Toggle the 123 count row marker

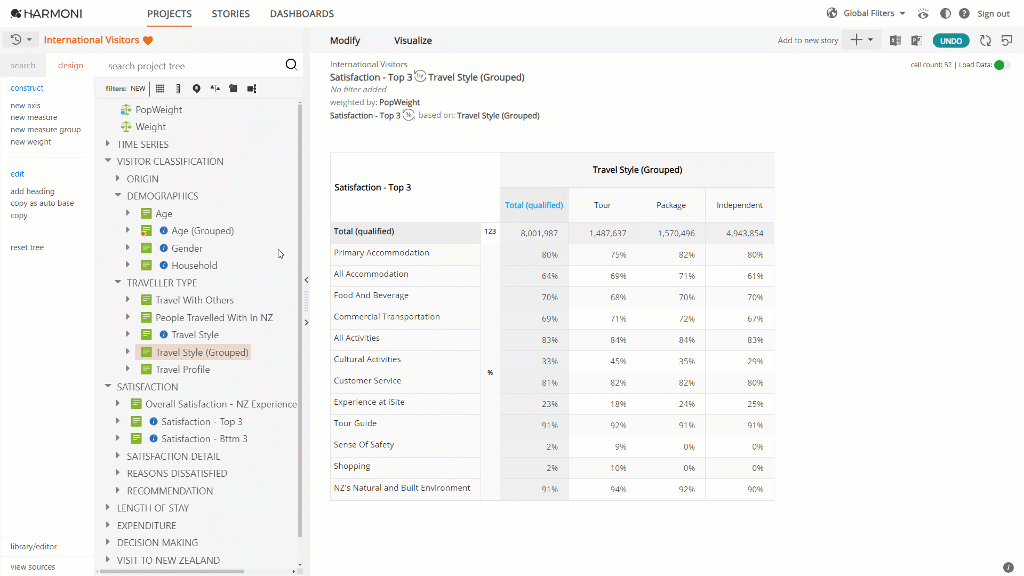point(490,232)
